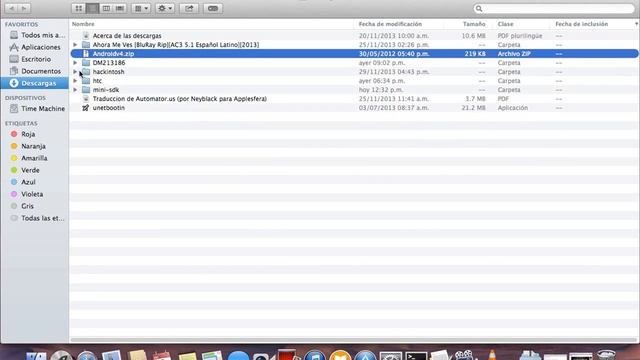
Task: Click the date 30/05/2012 05:40 p.m.
Action: [394, 53]
